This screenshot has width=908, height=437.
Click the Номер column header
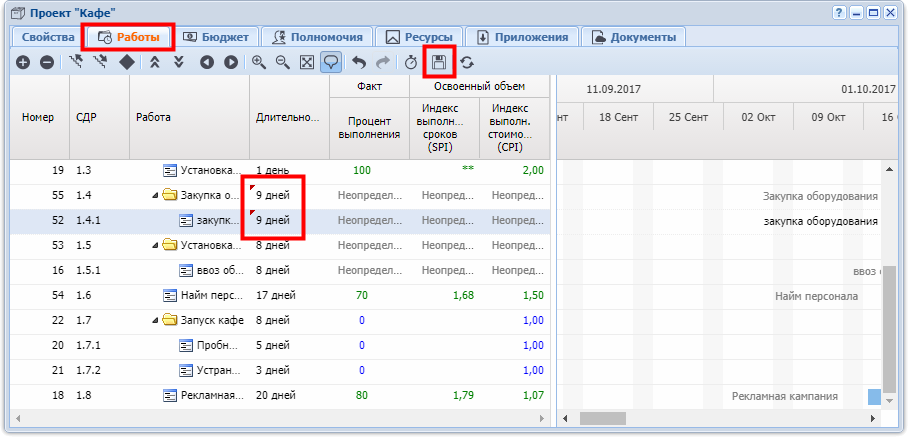click(40, 117)
